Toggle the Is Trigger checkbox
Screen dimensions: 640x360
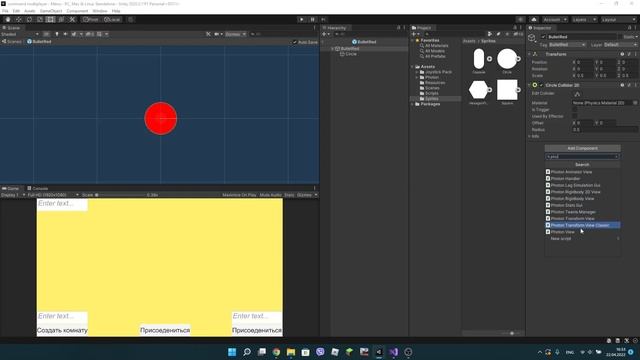[575, 110]
